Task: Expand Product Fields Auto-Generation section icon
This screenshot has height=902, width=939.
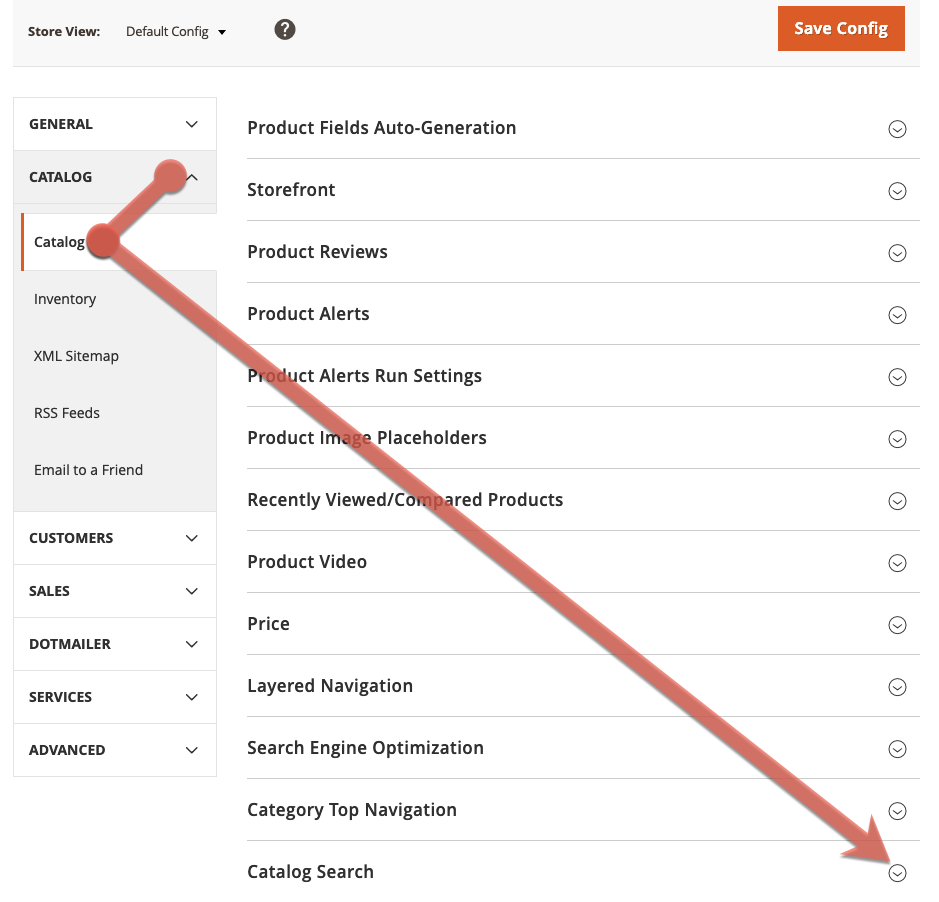Action: (897, 129)
